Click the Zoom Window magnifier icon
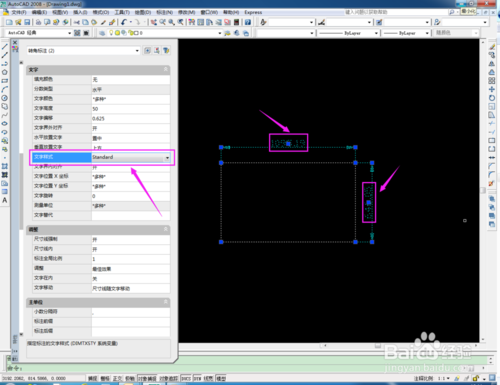The image size is (500, 385). point(171,22)
